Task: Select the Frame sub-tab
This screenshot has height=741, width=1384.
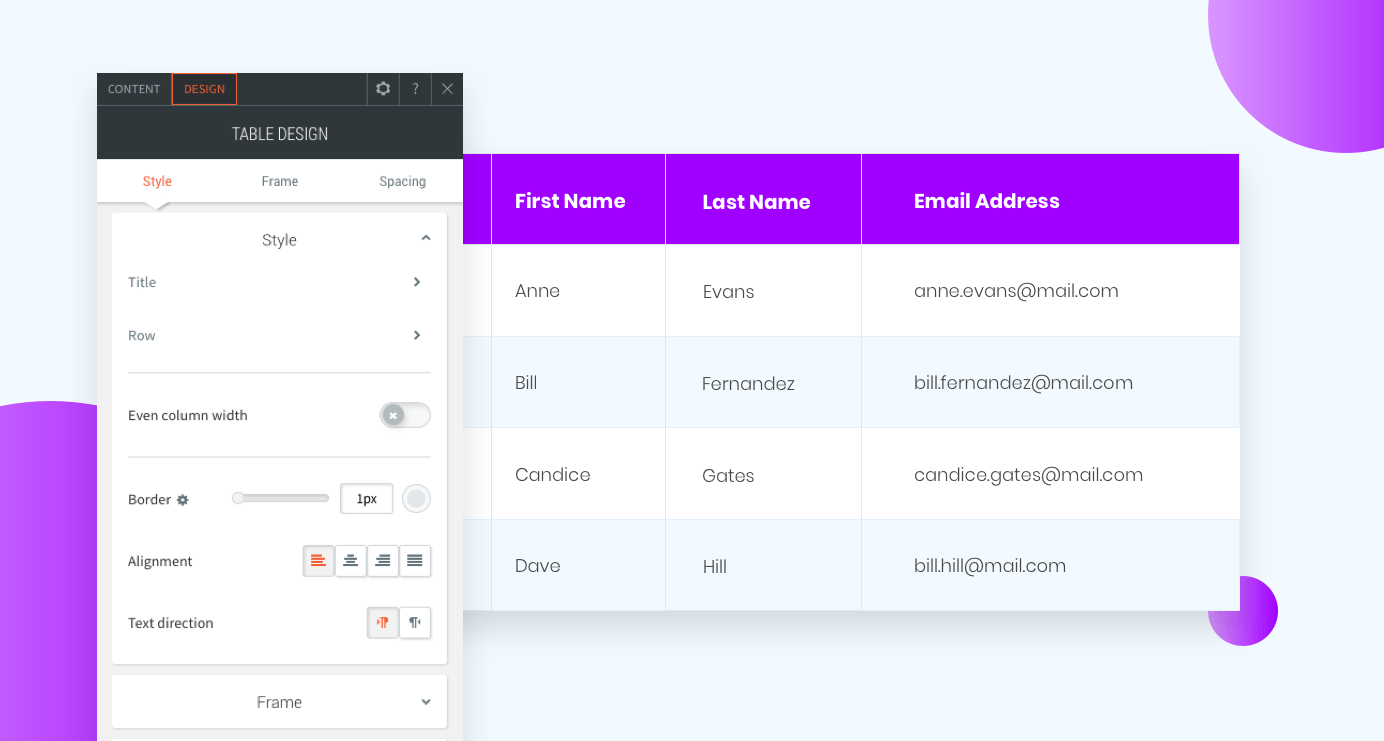Action: 280,181
